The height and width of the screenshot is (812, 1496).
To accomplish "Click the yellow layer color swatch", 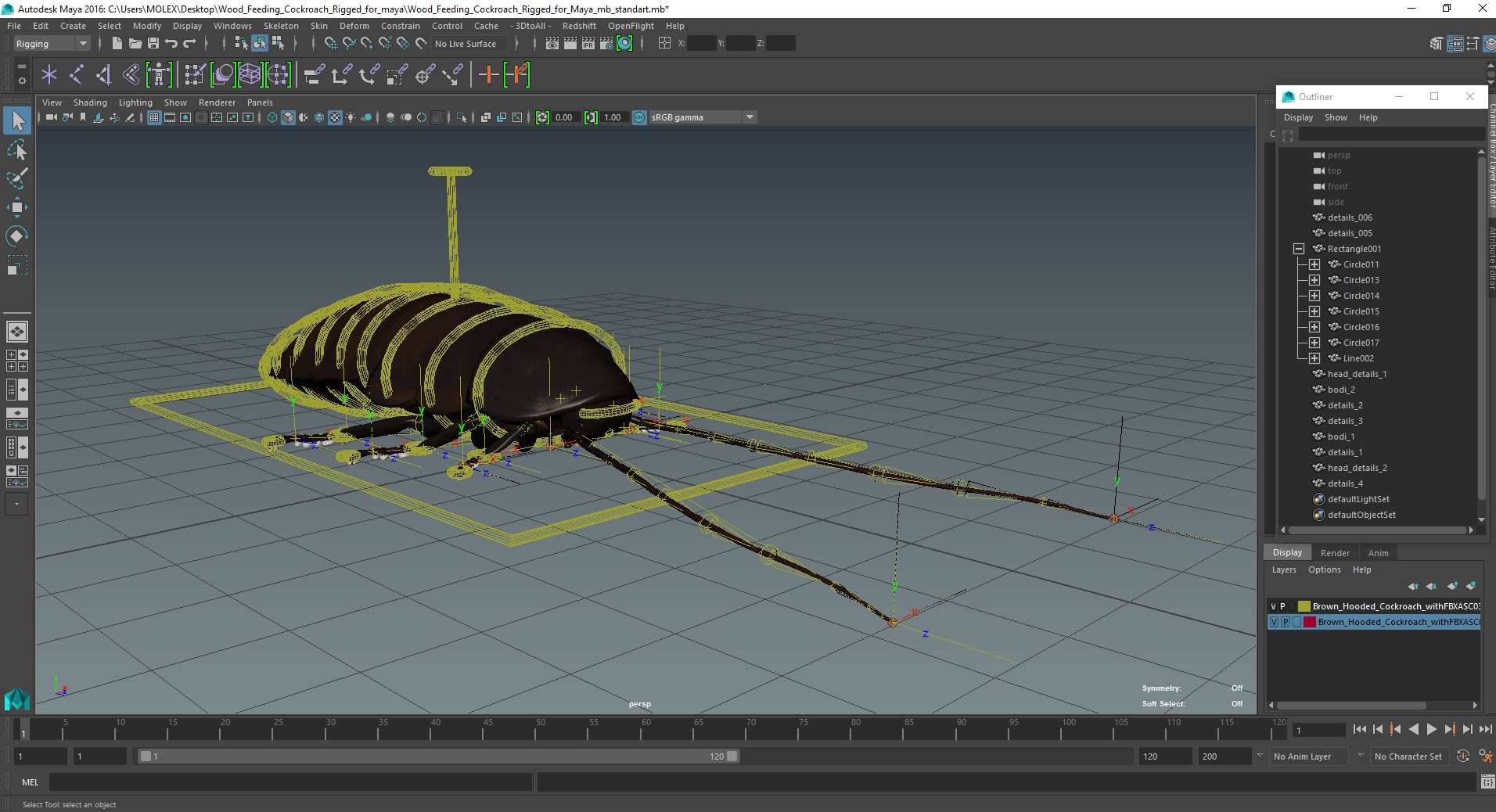I will (1304, 606).
